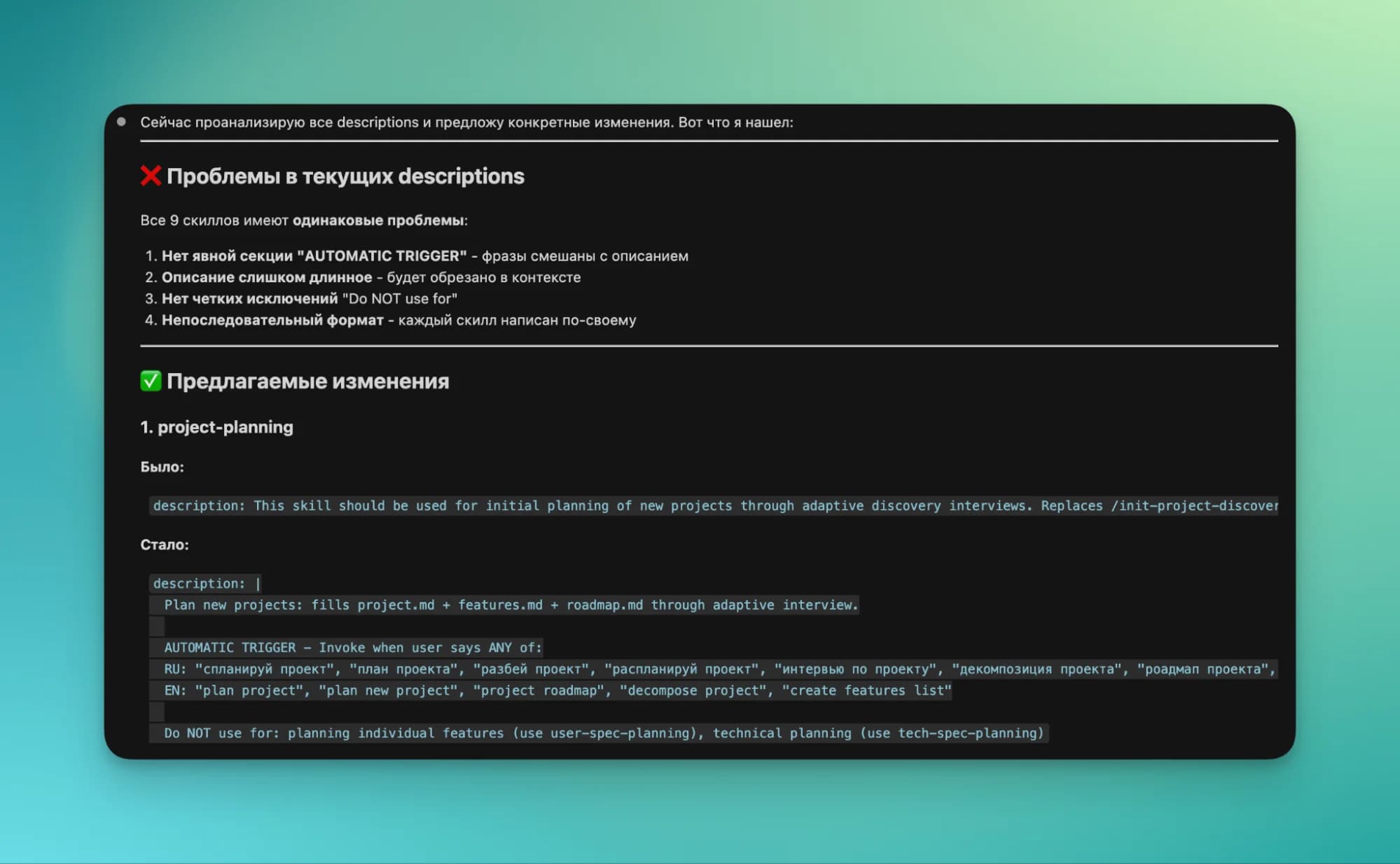Click the 'Plan new projects' code line
This screenshot has width=1400, height=864.
[x=511, y=605]
